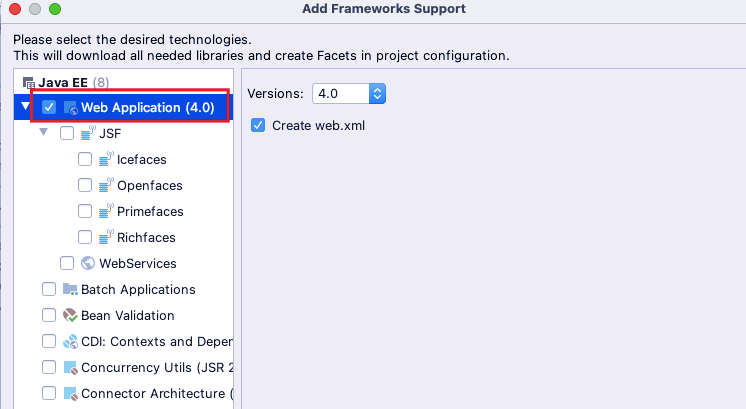Click the CDI Contexts icon
The width and height of the screenshot is (746, 409).
[70, 341]
